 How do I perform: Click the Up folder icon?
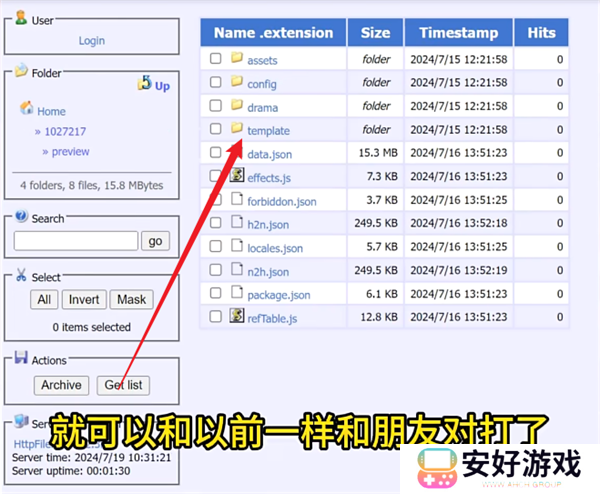[x=145, y=84]
